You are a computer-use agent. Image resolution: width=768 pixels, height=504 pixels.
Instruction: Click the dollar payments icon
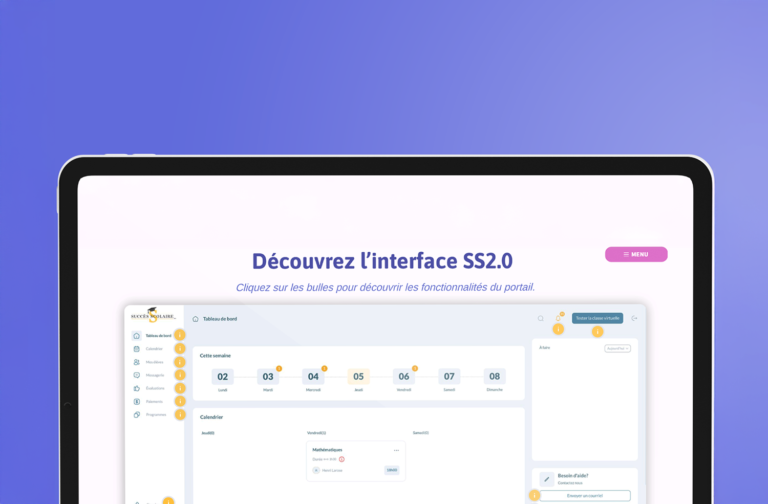tap(137, 402)
